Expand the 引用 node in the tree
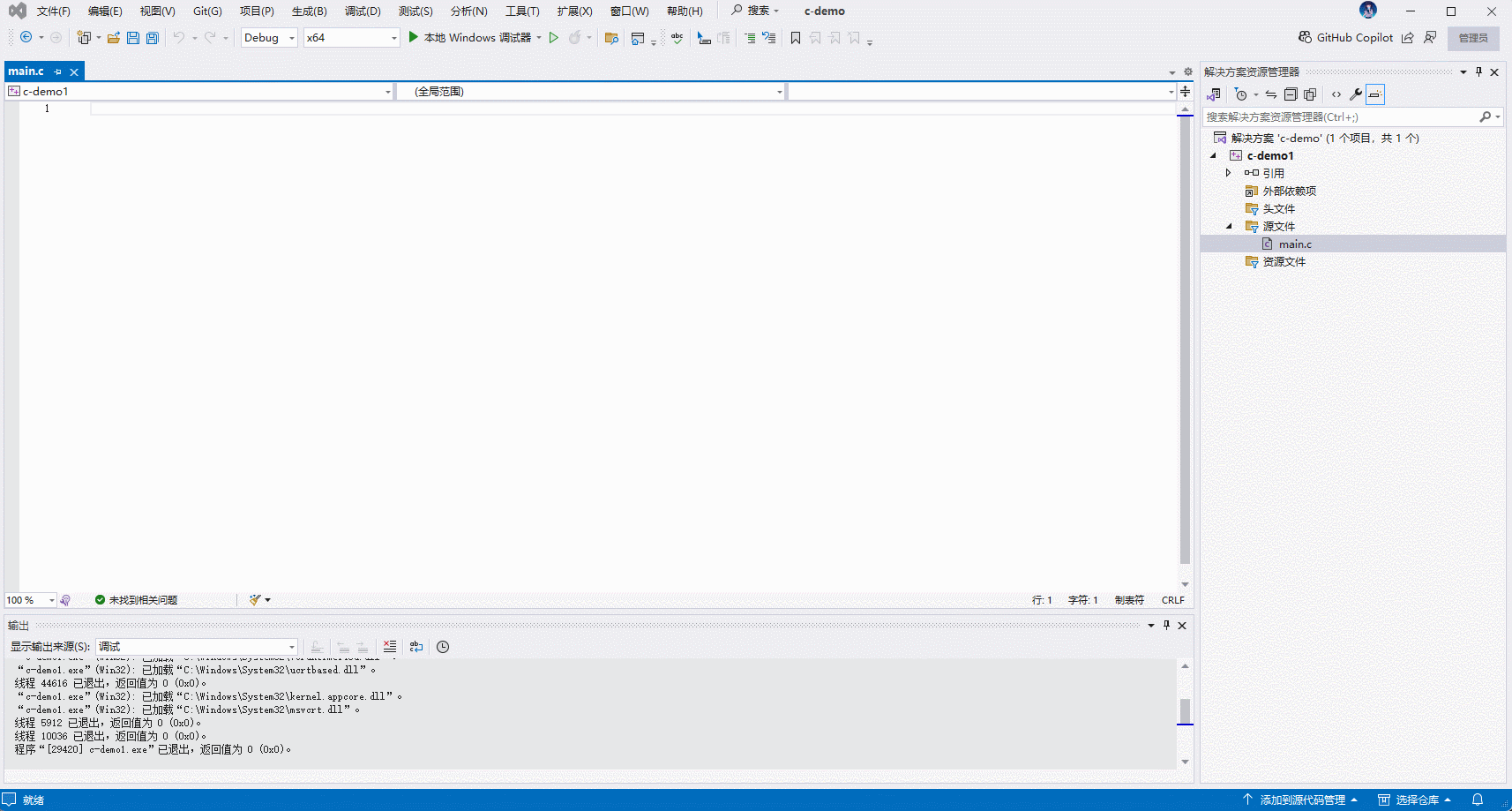Viewport: 1512px width, 811px height. point(1228,173)
